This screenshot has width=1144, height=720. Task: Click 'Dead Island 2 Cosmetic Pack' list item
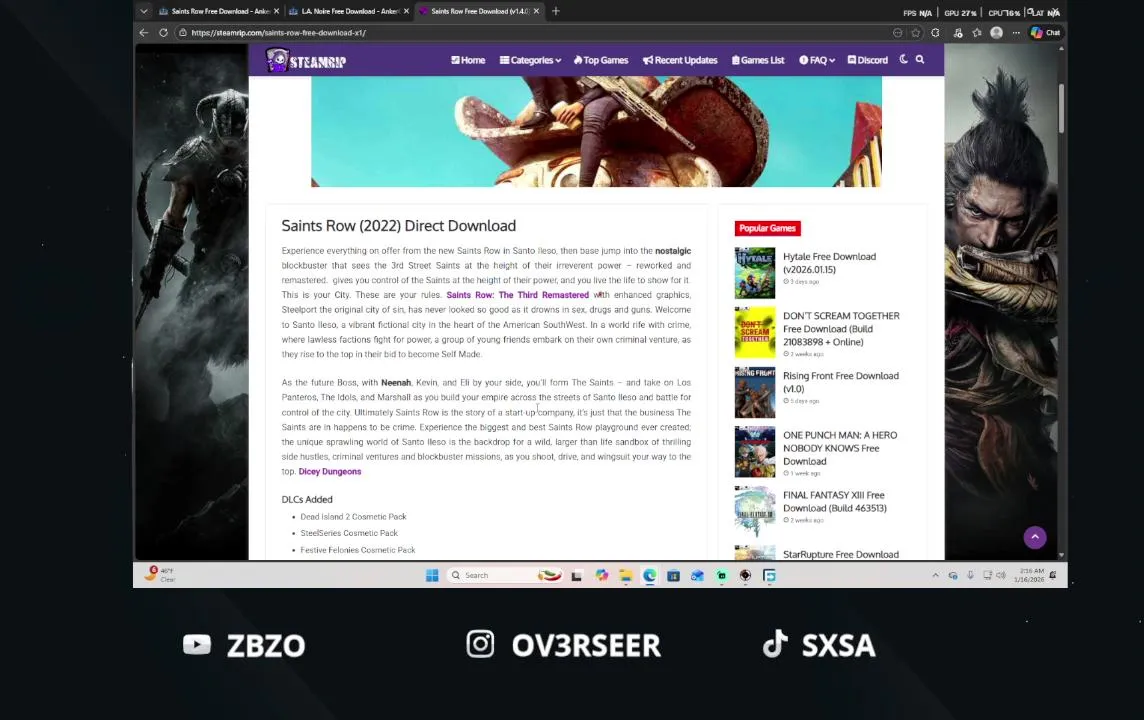click(353, 516)
